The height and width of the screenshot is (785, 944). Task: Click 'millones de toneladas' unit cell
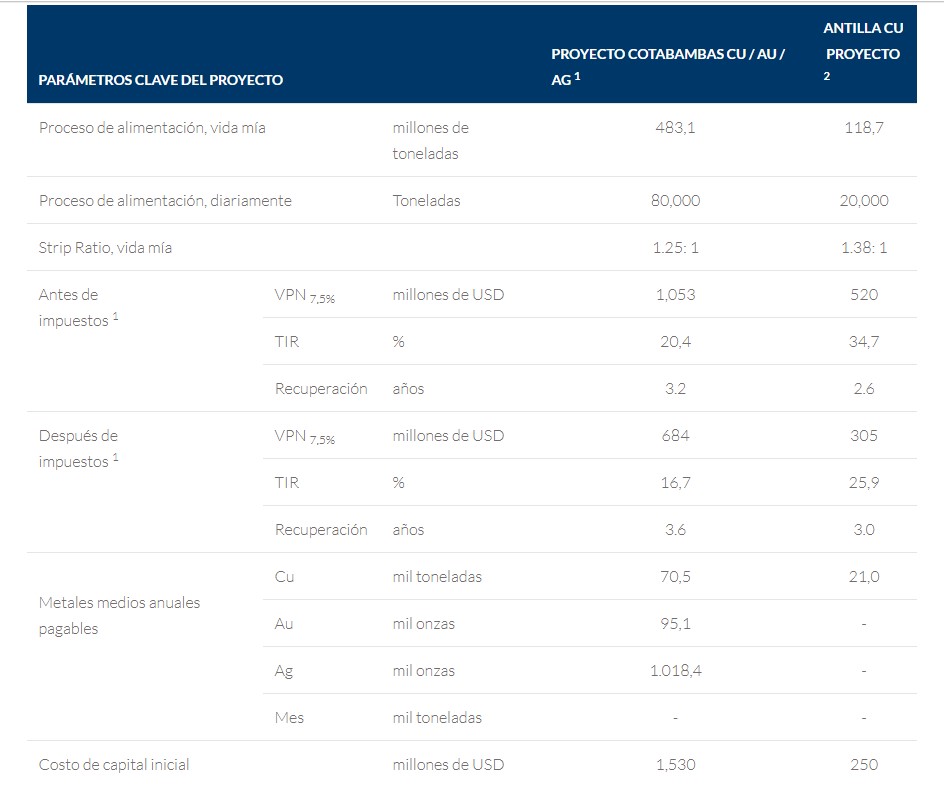430,140
